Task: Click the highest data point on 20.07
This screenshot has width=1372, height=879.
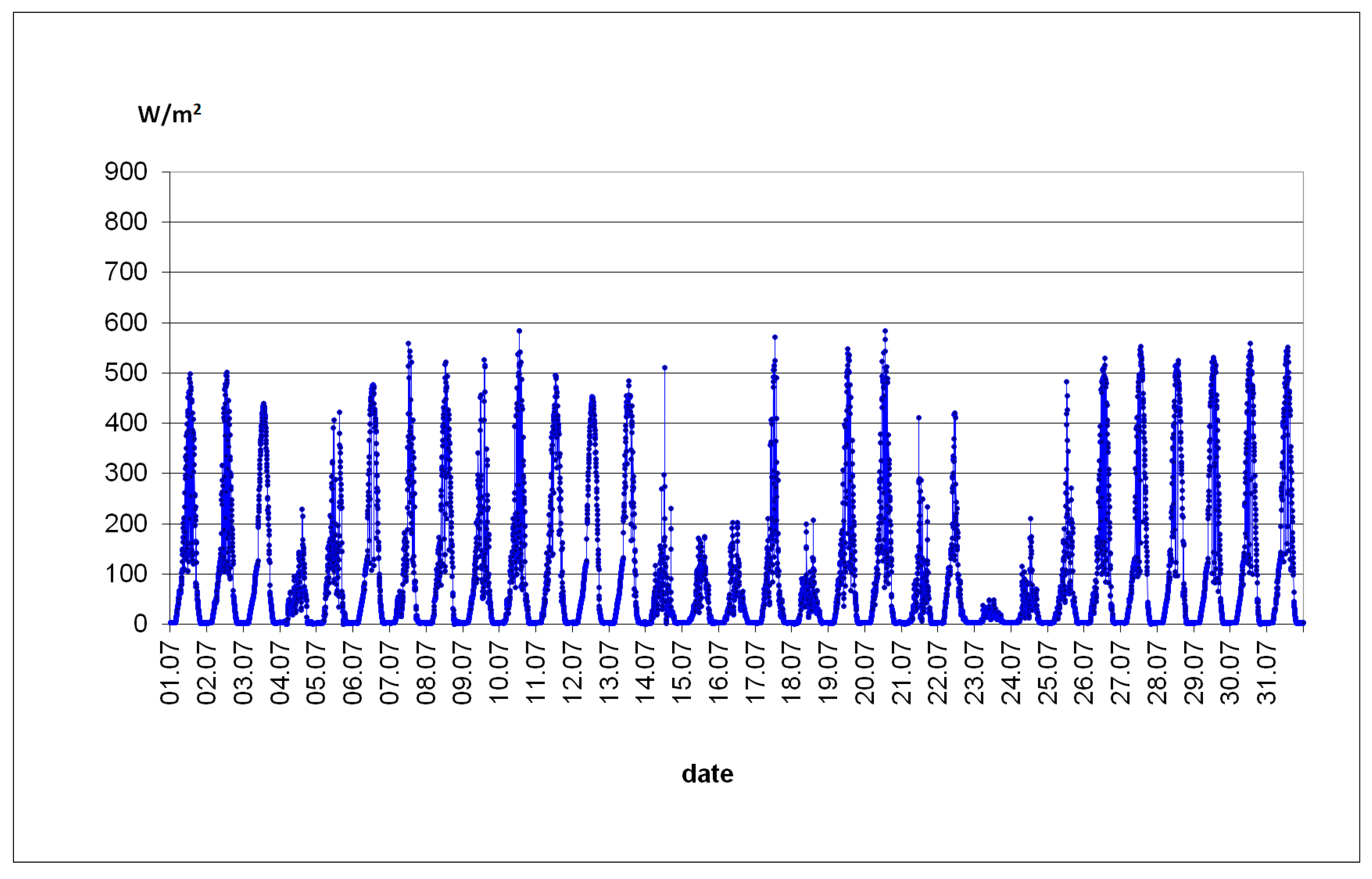Action: (x=885, y=331)
